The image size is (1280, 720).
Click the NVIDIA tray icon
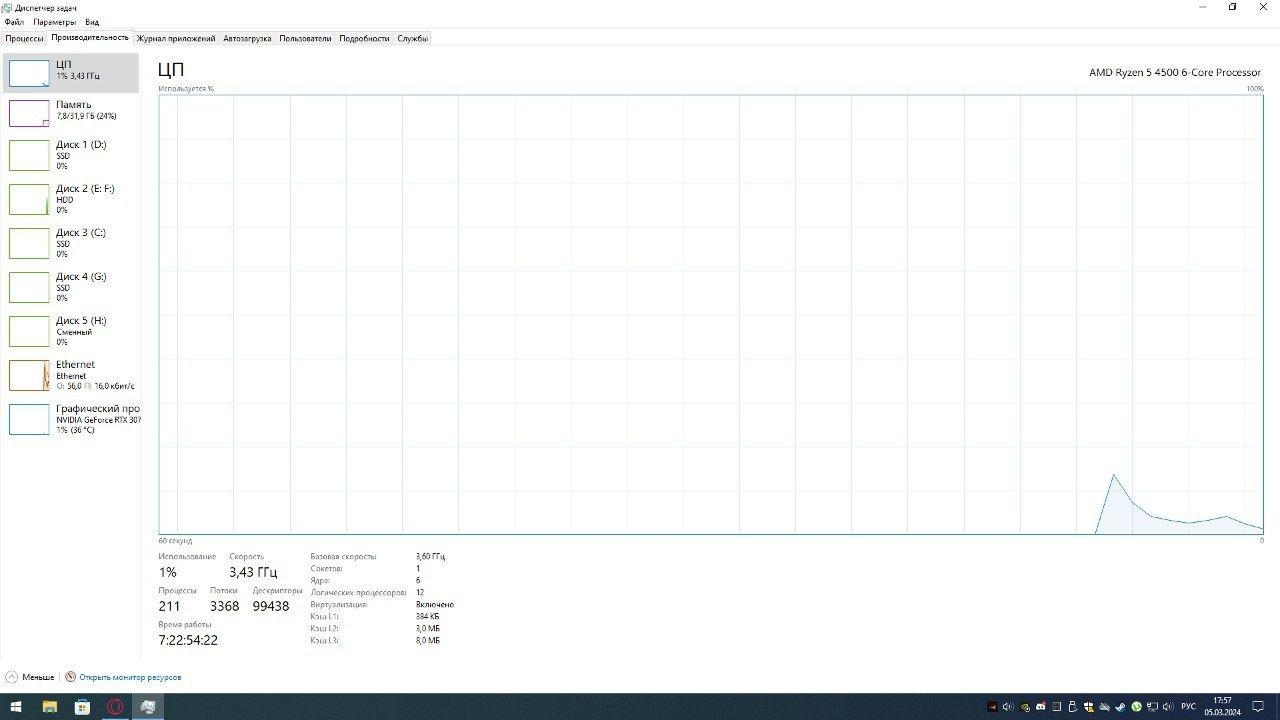[x=1025, y=707]
